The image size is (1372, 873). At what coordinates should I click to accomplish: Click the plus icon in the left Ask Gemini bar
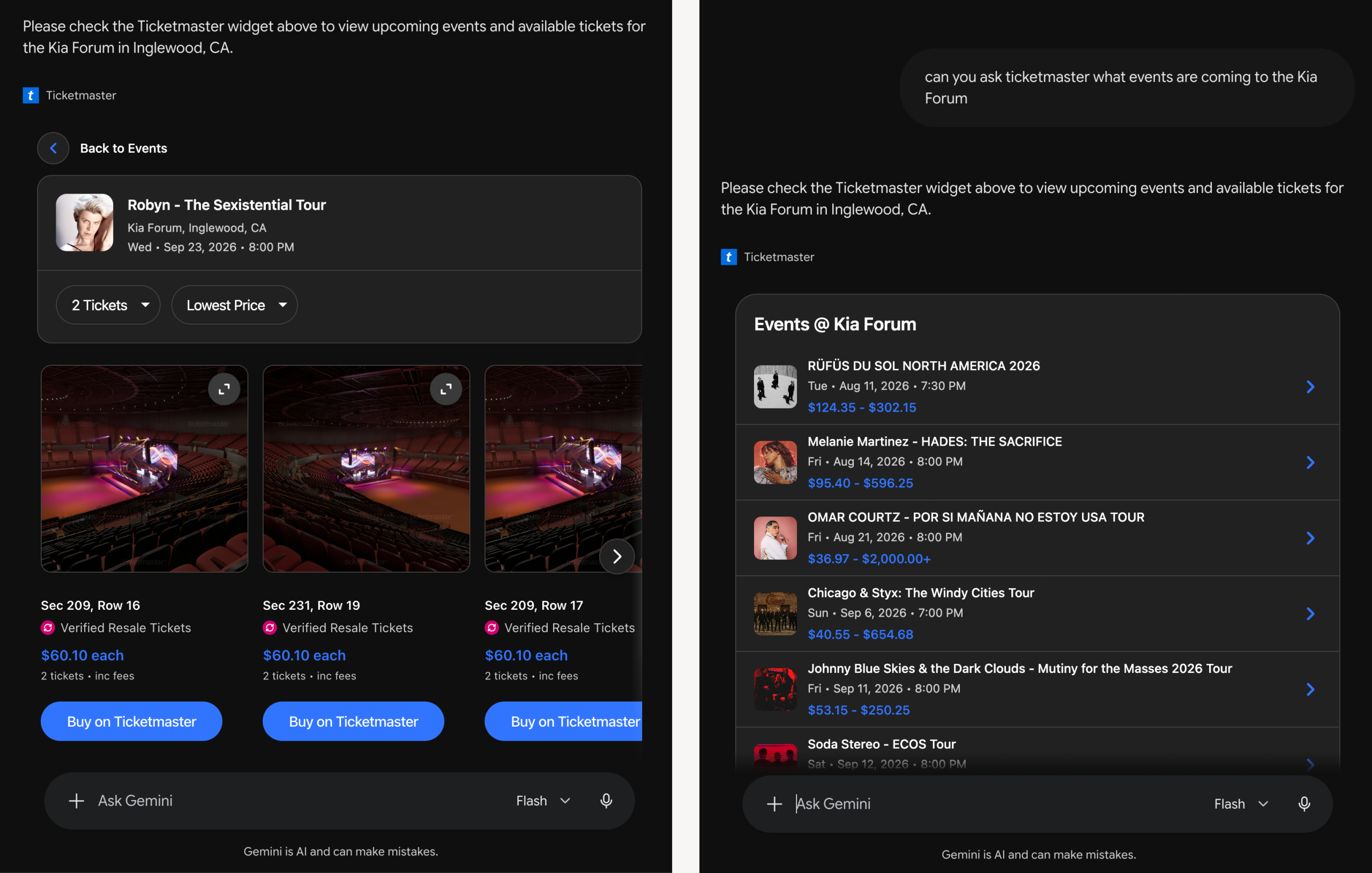tap(76, 801)
